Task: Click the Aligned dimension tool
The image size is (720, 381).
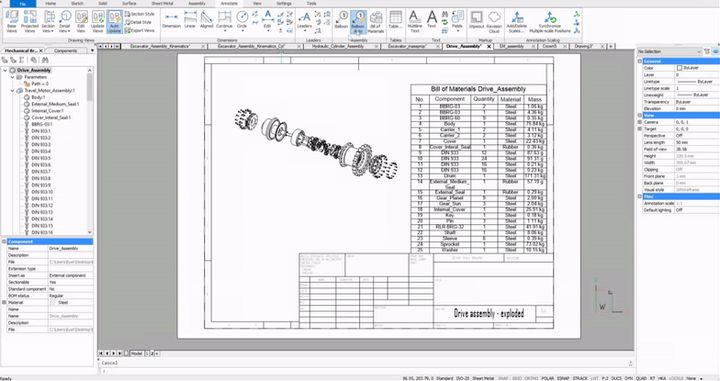Action: click(x=207, y=20)
